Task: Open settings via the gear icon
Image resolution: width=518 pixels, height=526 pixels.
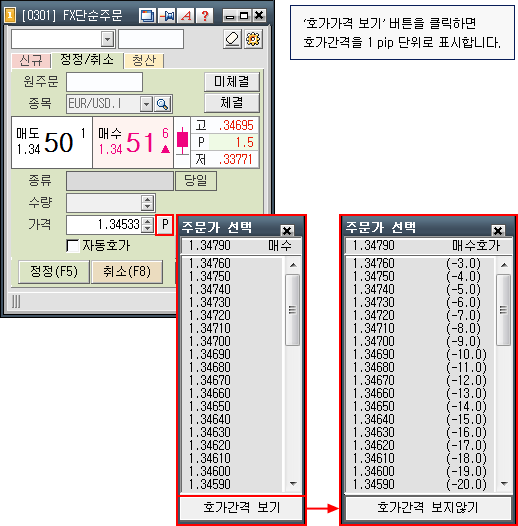Action: pos(253,39)
